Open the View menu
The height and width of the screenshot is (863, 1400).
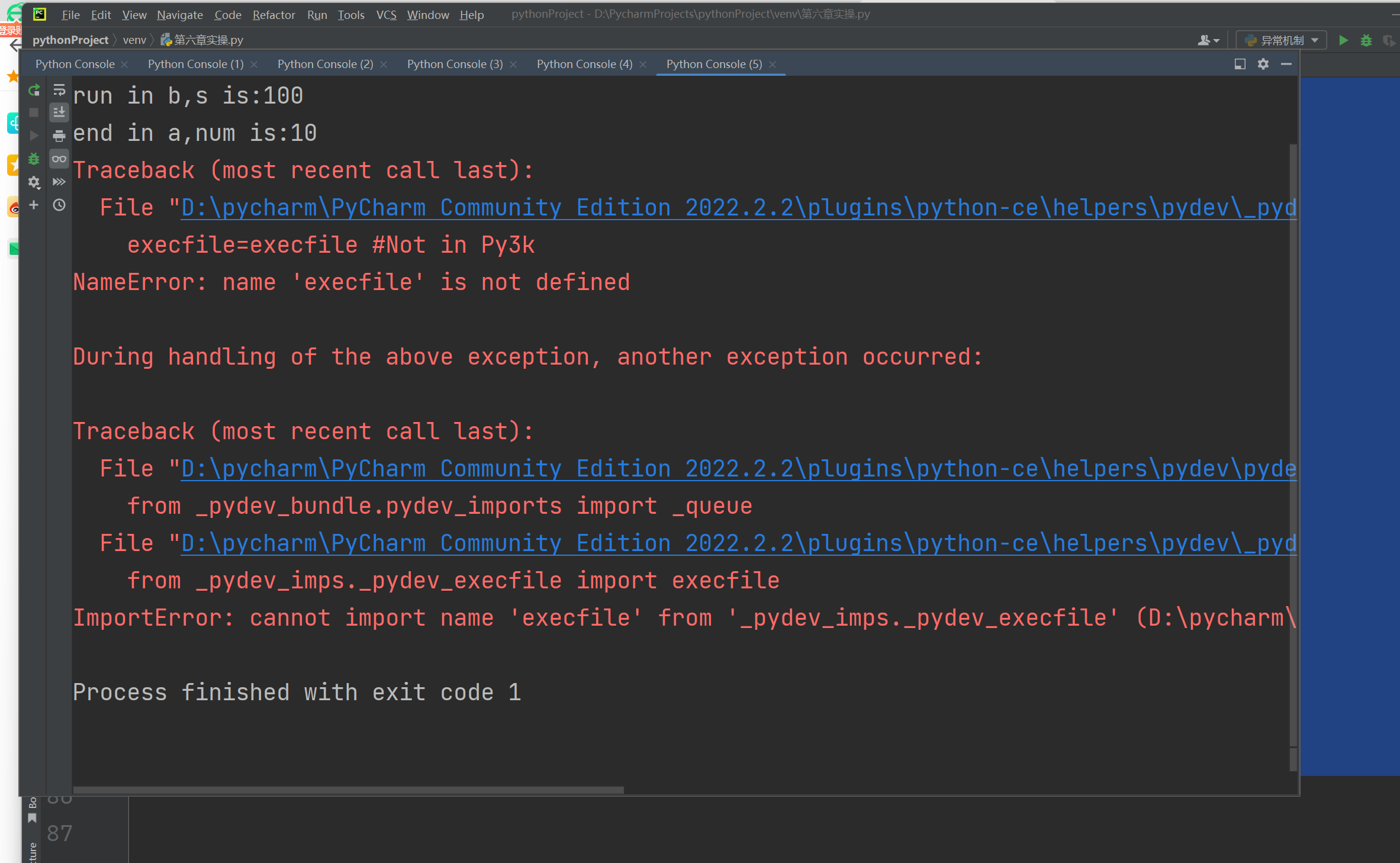[134, 14]
